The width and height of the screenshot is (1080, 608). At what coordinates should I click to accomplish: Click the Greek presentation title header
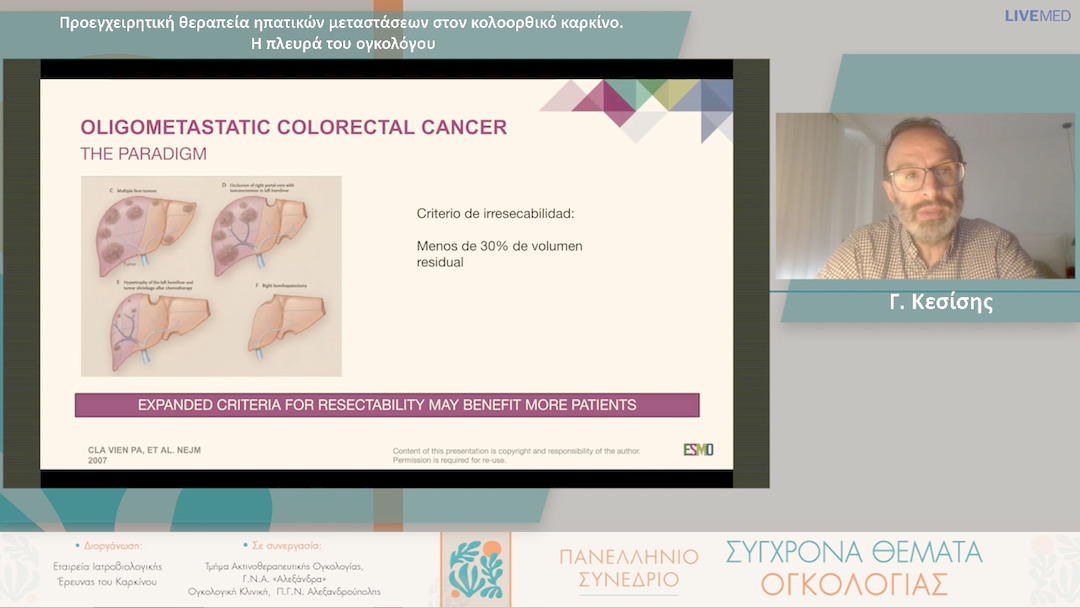click(x=342, y=32)
